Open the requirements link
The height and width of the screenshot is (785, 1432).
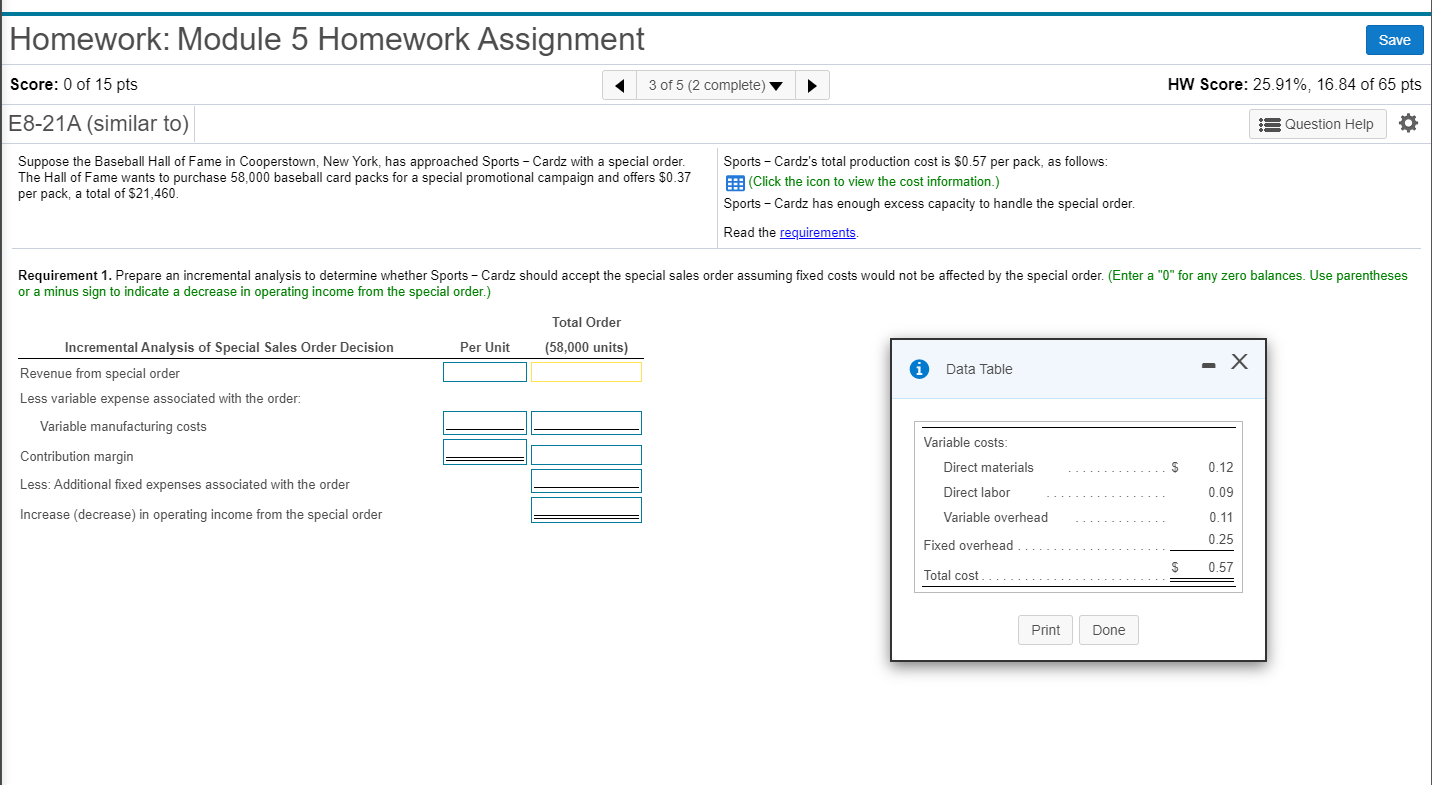click(817, 232)
